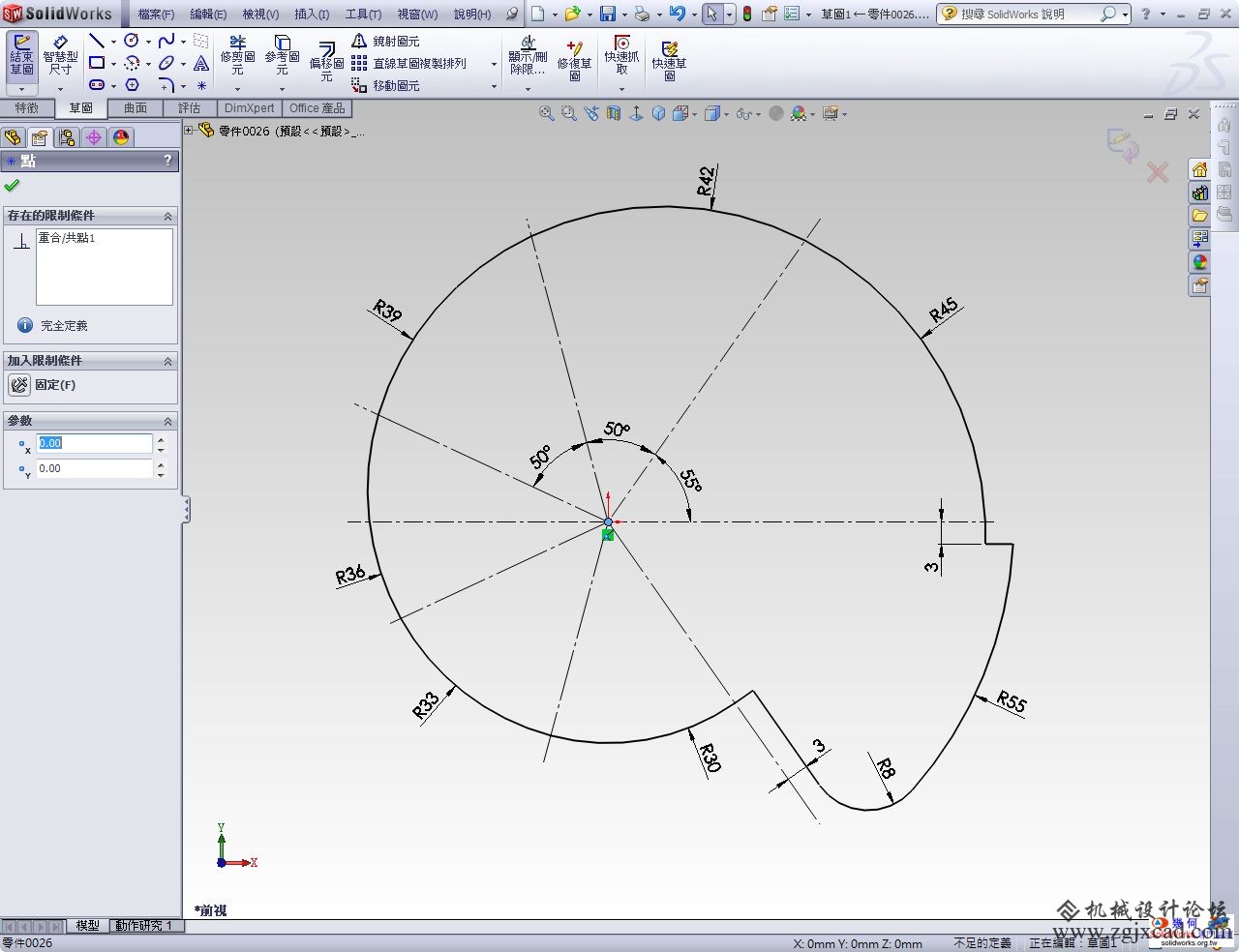The width and height of the screenshot is (1239, 952).
Task: Switch to the DimXpert tab
Action: tap(250, 108)
